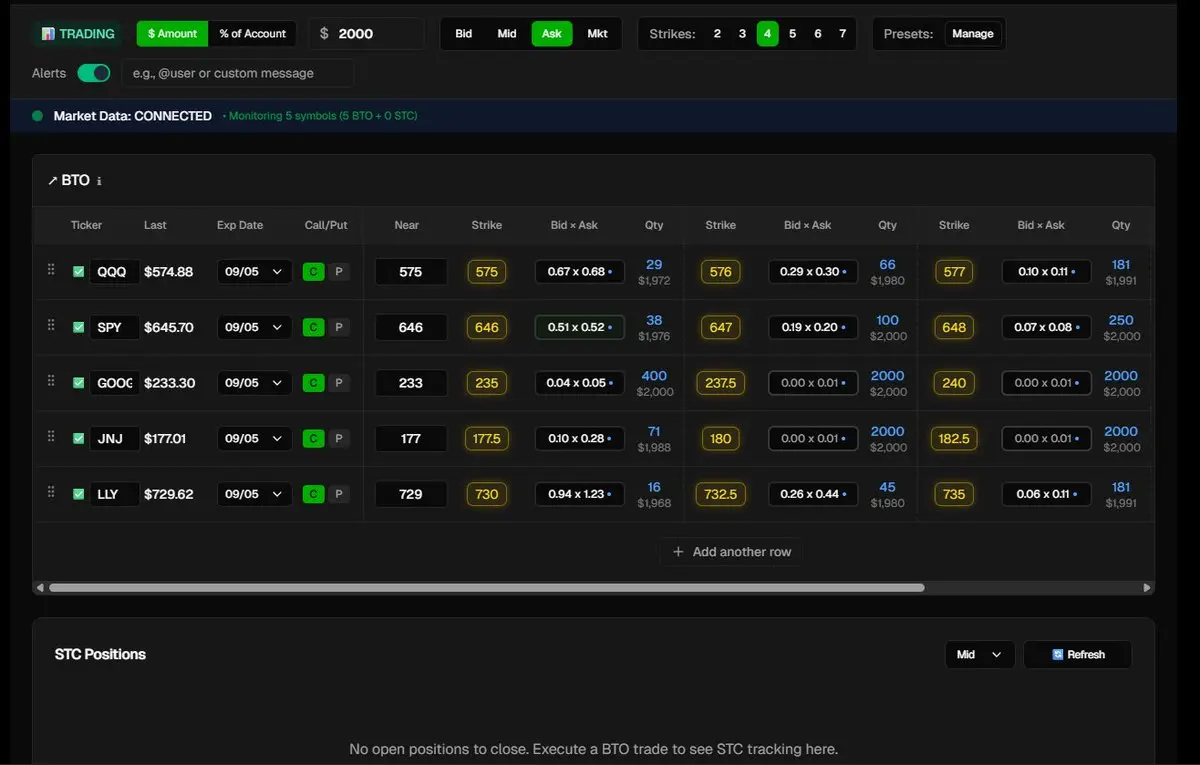1200x765 pixels.
Task: Open GOOG expiration date dropdown
Action: click(x=254, y=383)
